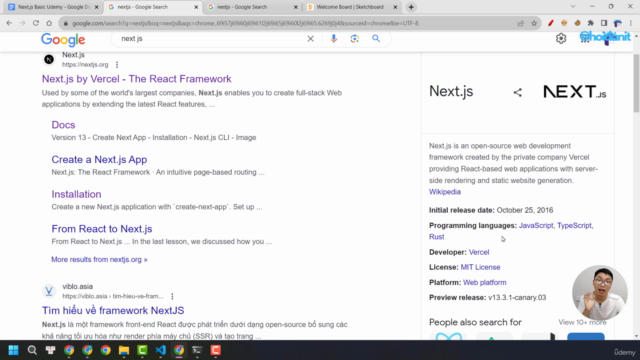This screenshot has height=360, width=640.
Task: Click the viblo.asia site favicon
Action: (x=49, y=291)
